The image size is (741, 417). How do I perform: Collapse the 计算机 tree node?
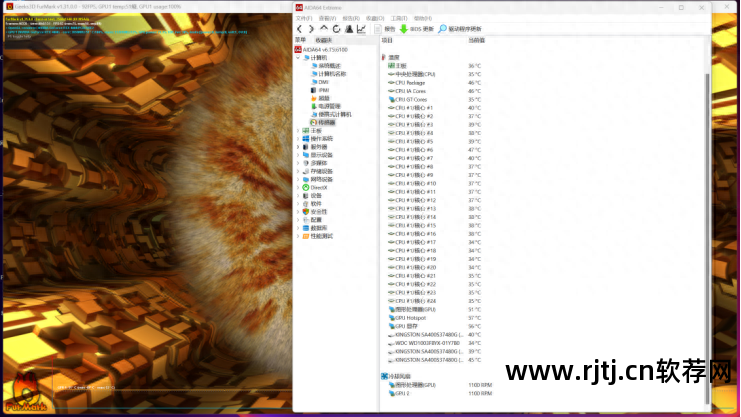[298, 58]
